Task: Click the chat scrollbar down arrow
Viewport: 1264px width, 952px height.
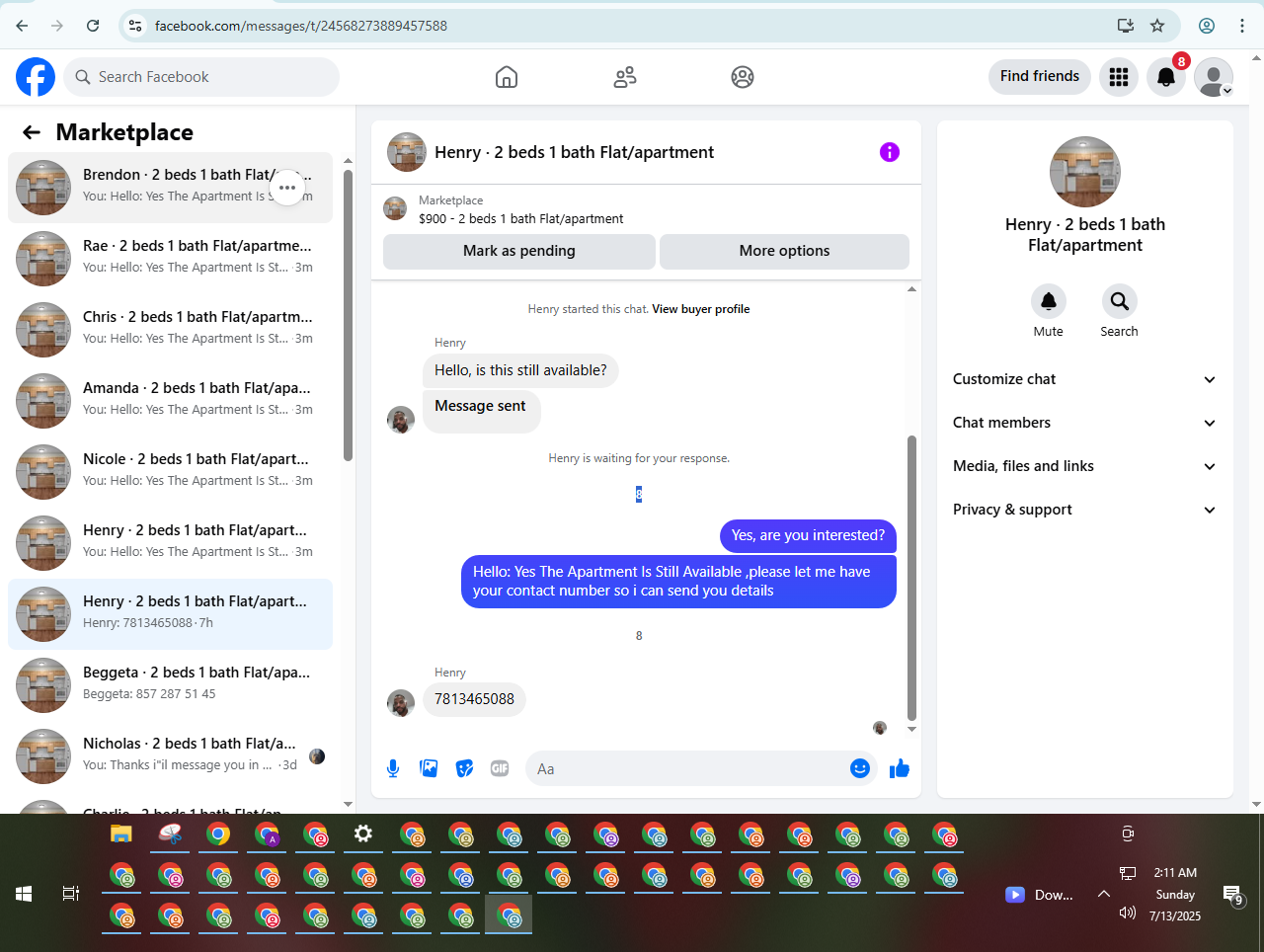Action: (911, 729)
